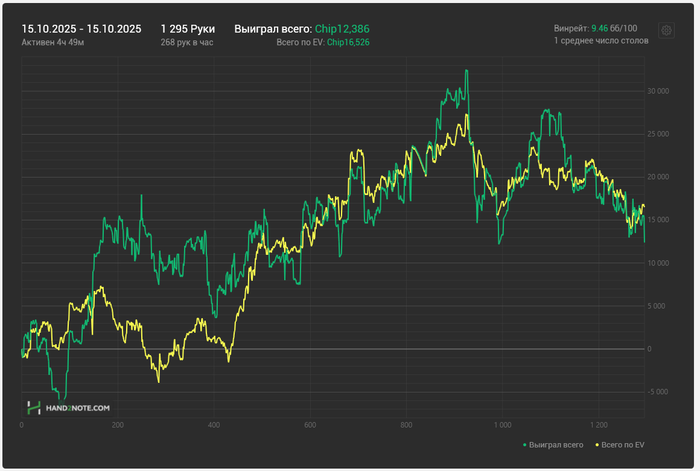Toggle the green 'Выиграл всего' legend series

[553, 445]
